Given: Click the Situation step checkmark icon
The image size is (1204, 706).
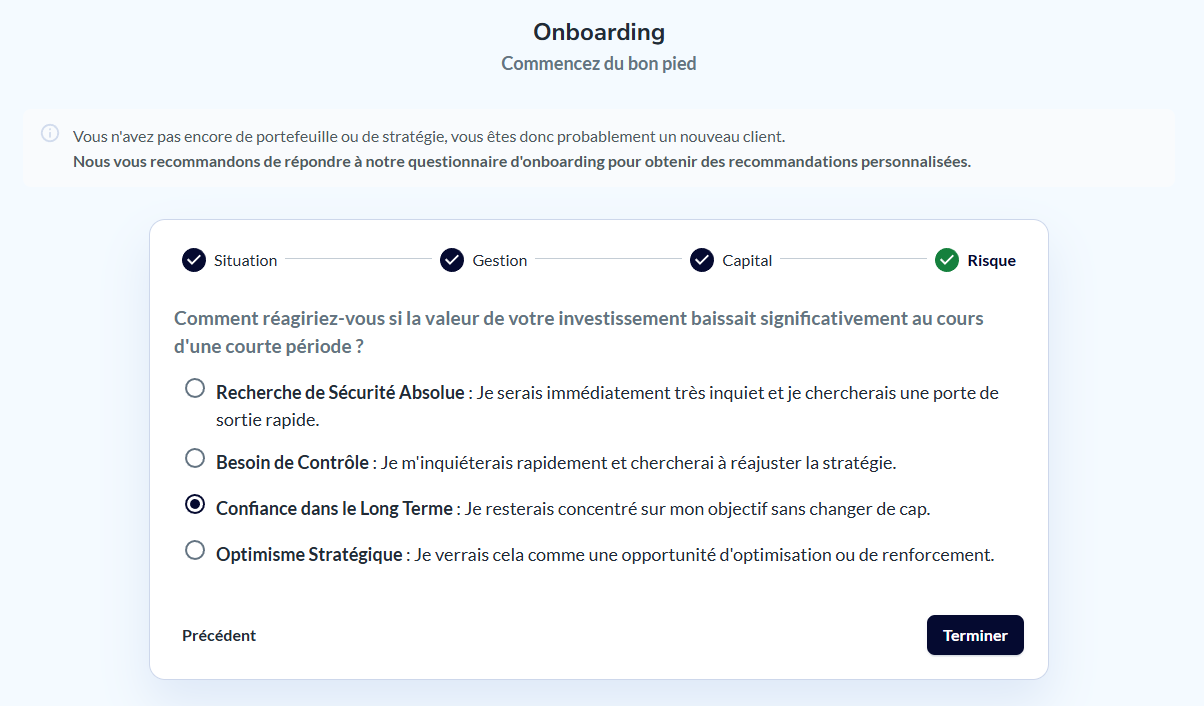Looking at the screenshot, I should click(193, 260).
